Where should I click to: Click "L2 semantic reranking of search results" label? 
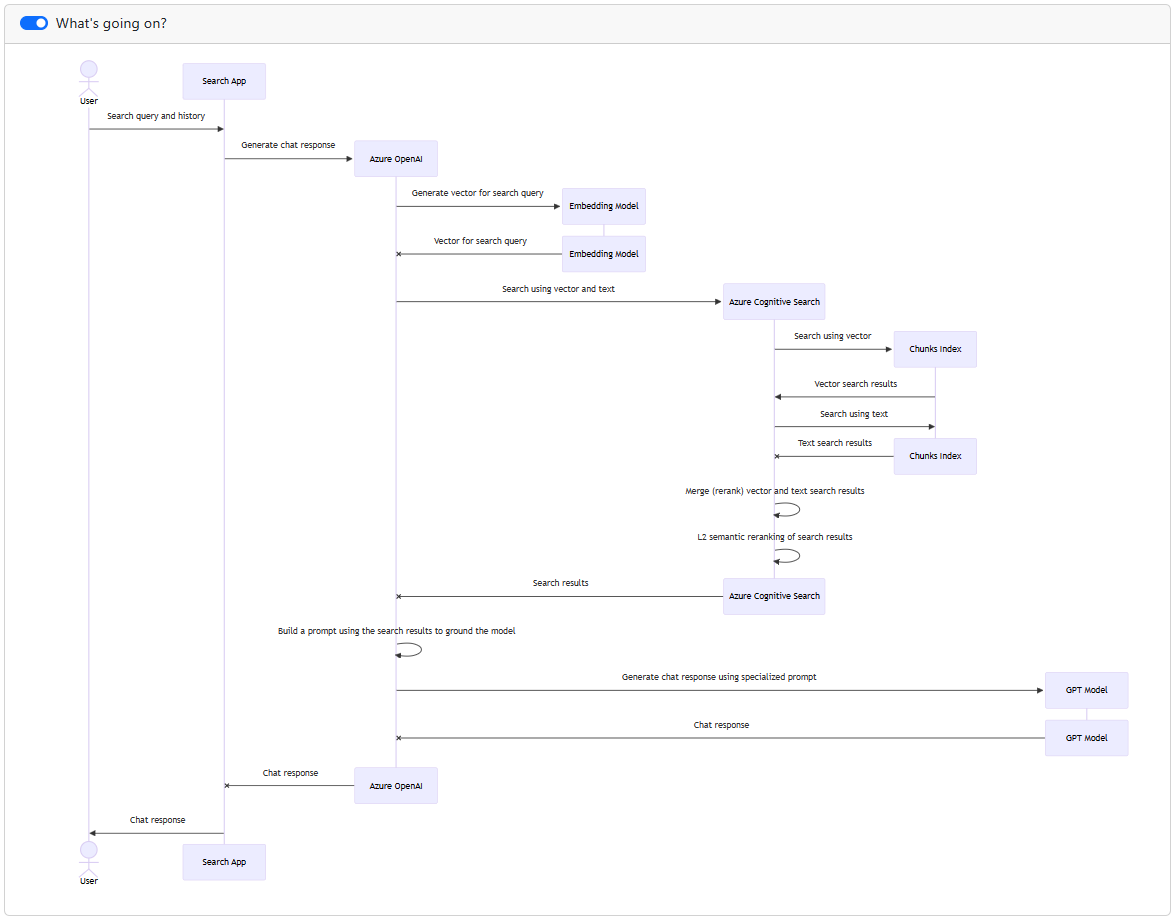pyautogui.click(x=775, y=537)
